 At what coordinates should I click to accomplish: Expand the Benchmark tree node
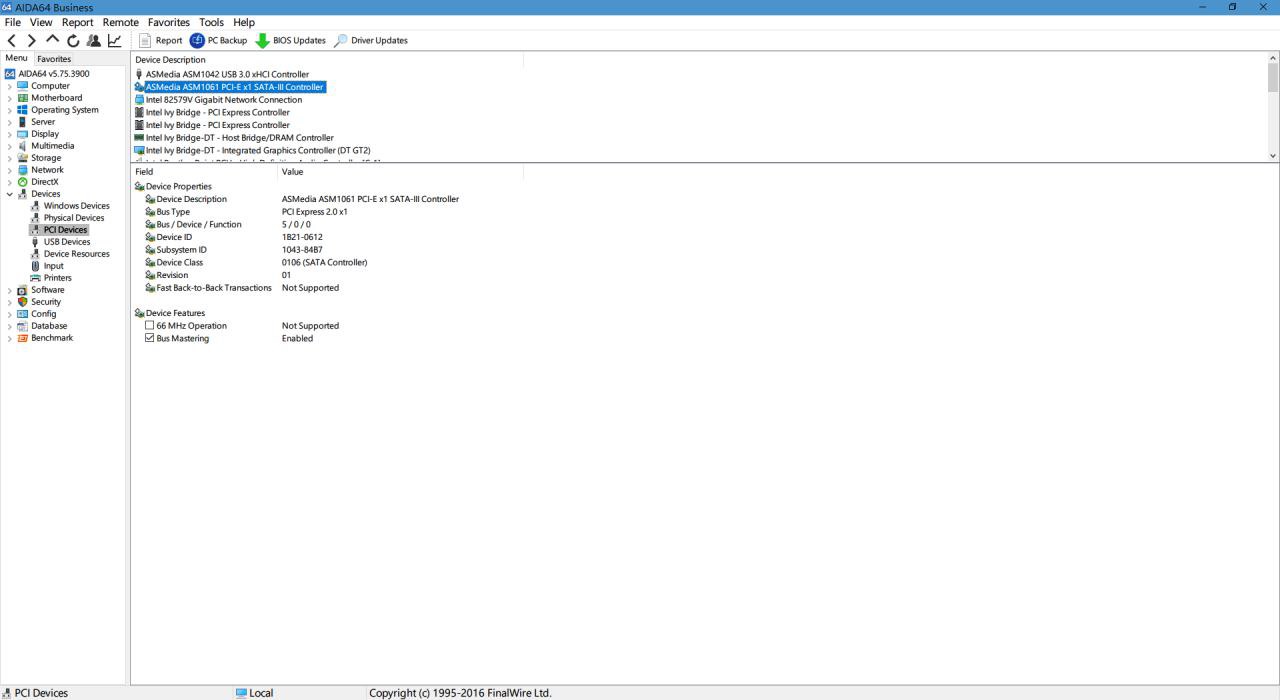tap(10, 338)
